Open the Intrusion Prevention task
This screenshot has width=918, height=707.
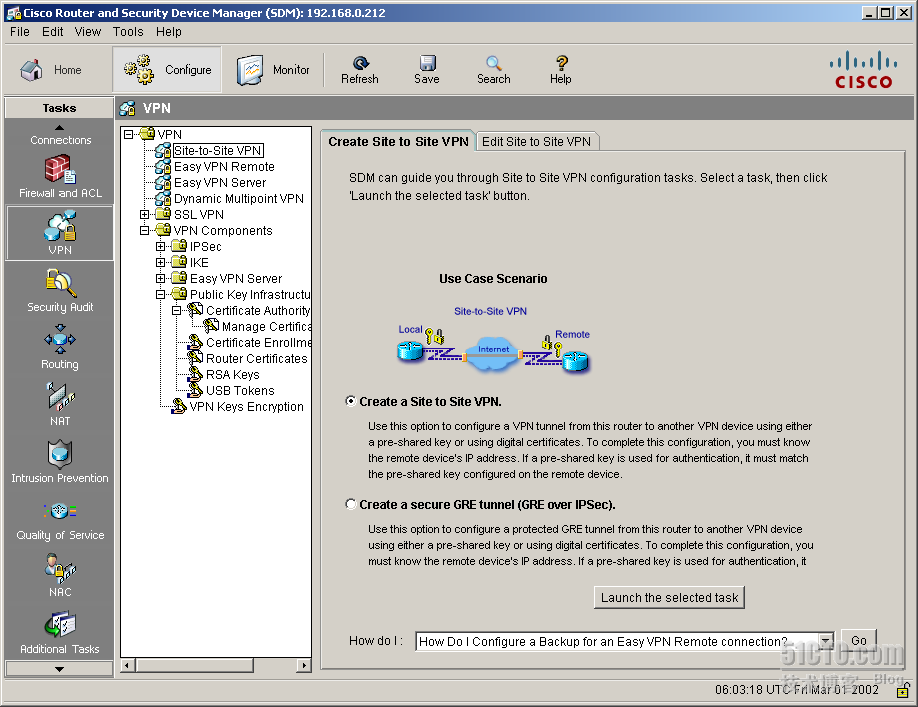pos(60,461)
